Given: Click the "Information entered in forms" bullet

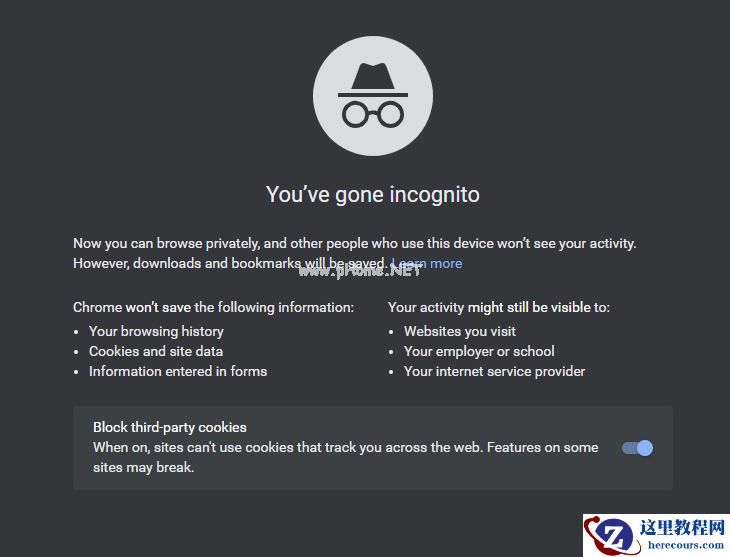Looking at the screenshot, I should click(x=178, y=371).
